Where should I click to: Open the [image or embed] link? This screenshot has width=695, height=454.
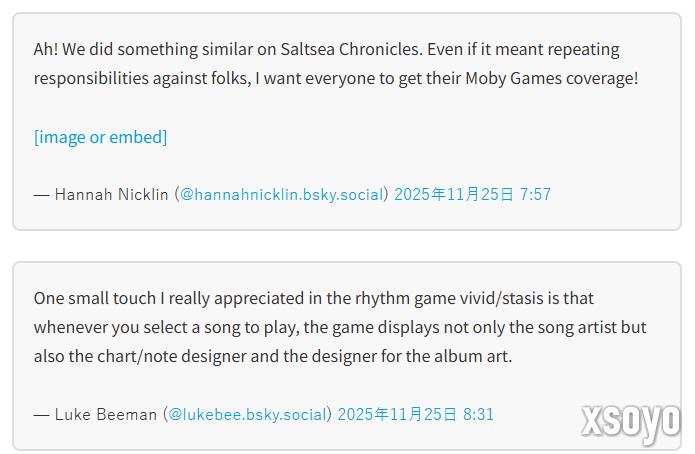[x=100, y=137]
